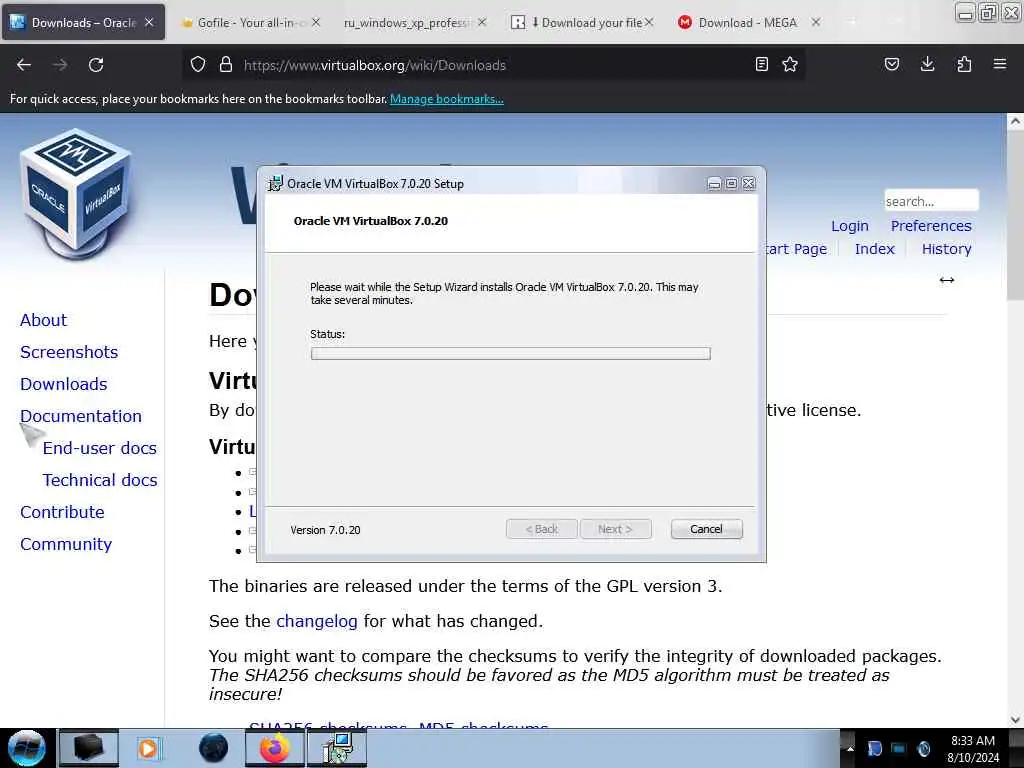Switch to the ru_windows_xp_professional tab
This screenshot has width=1024, height=768.
415,22
